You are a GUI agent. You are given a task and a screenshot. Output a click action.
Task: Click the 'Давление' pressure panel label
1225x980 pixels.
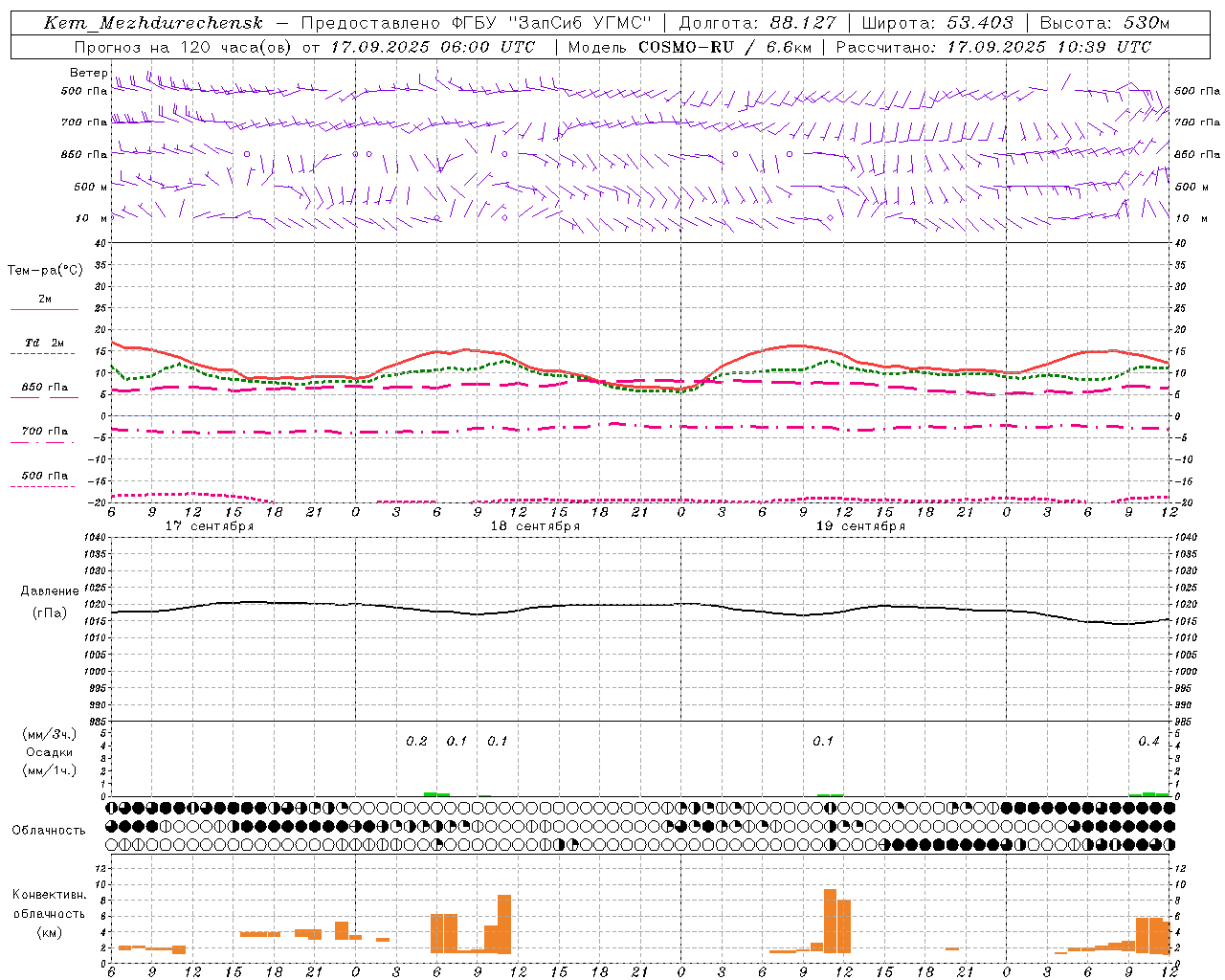point(50,591)
